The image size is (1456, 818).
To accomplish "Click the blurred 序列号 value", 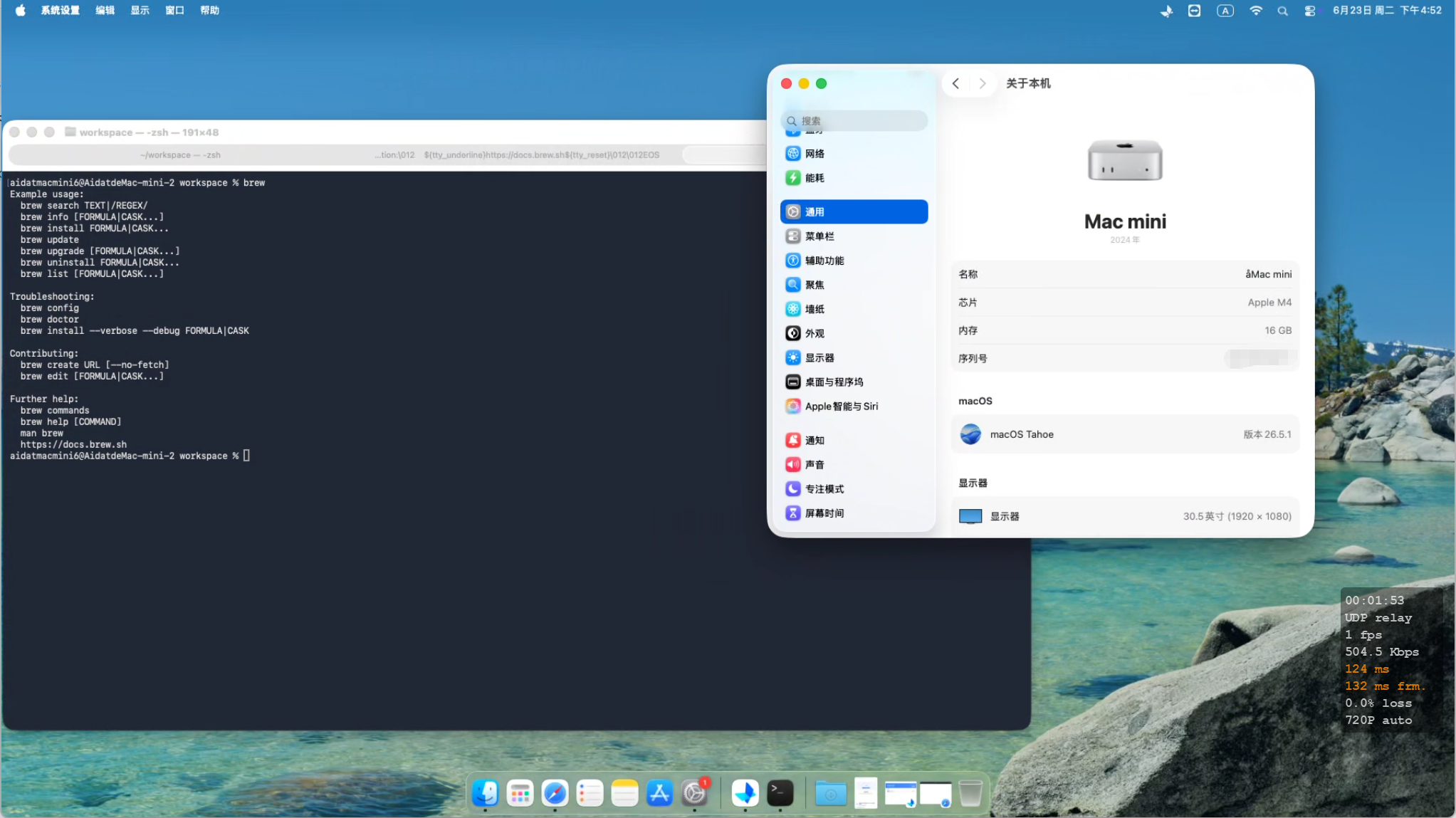I will pos(1260,358).
